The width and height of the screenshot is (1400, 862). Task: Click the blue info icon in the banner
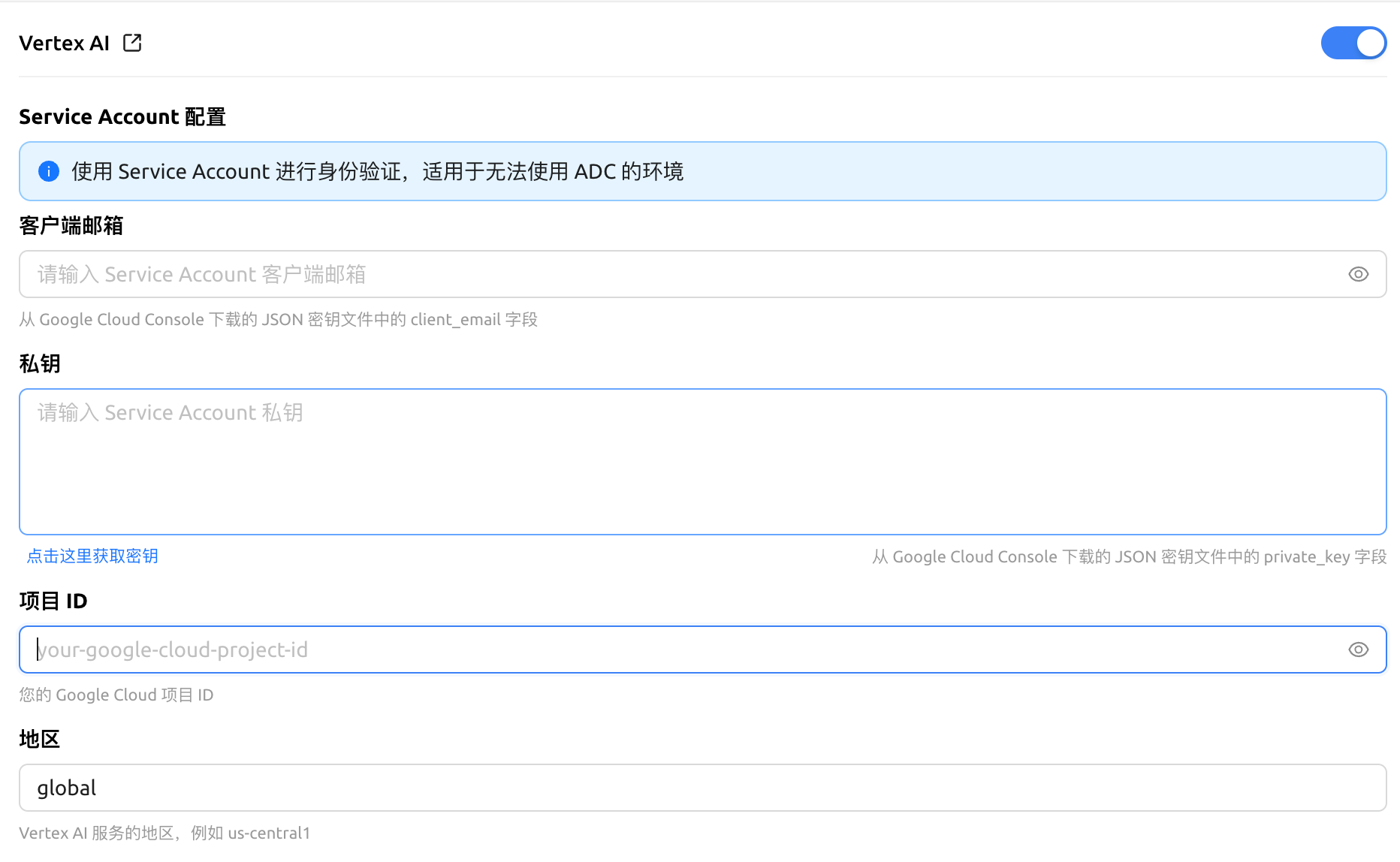click(x=49, y=171)
